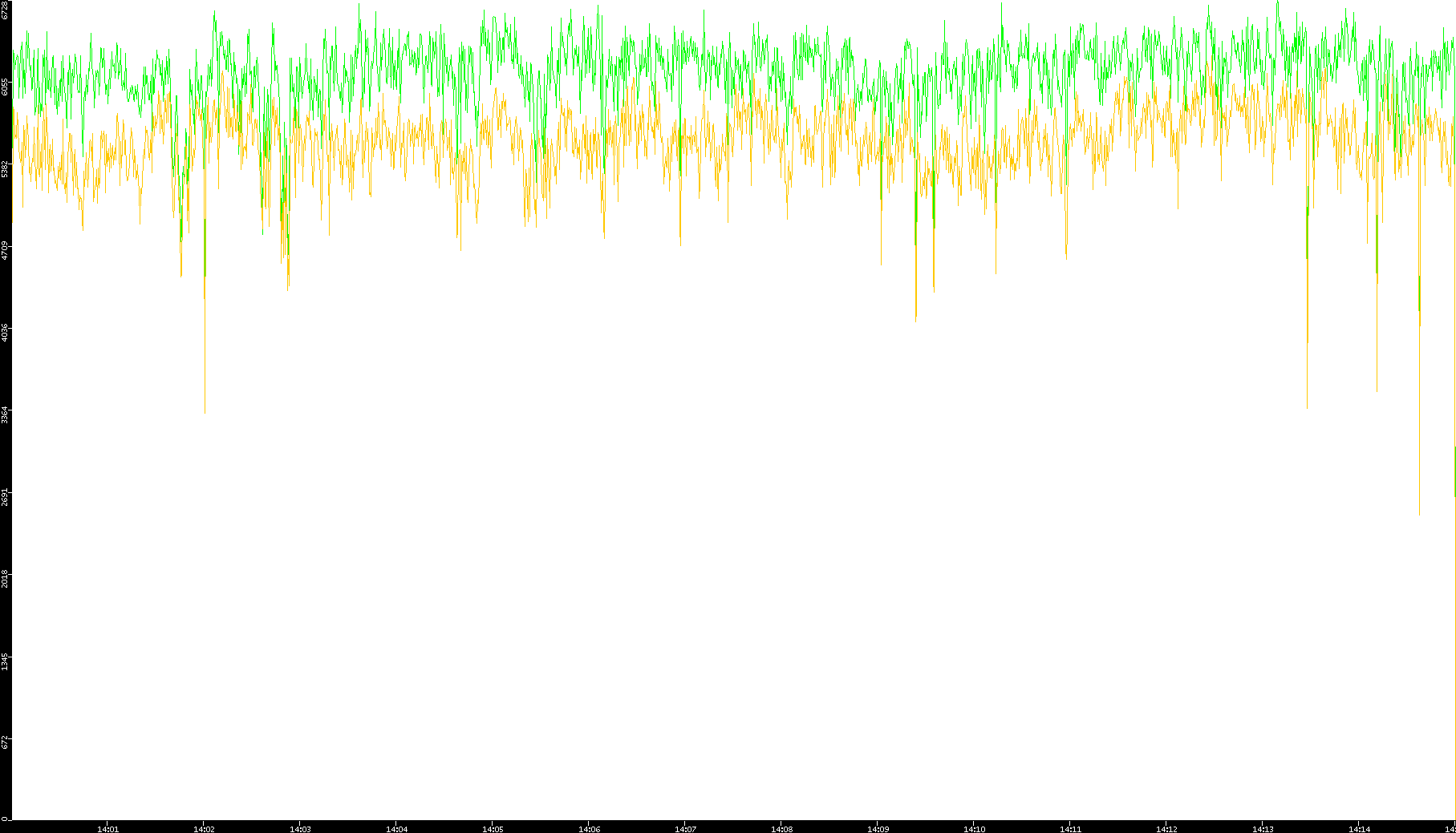This screenshot has height=833, width=1456.
Task: Select the 2018 y-axis value label
Action: pos(5,578)
